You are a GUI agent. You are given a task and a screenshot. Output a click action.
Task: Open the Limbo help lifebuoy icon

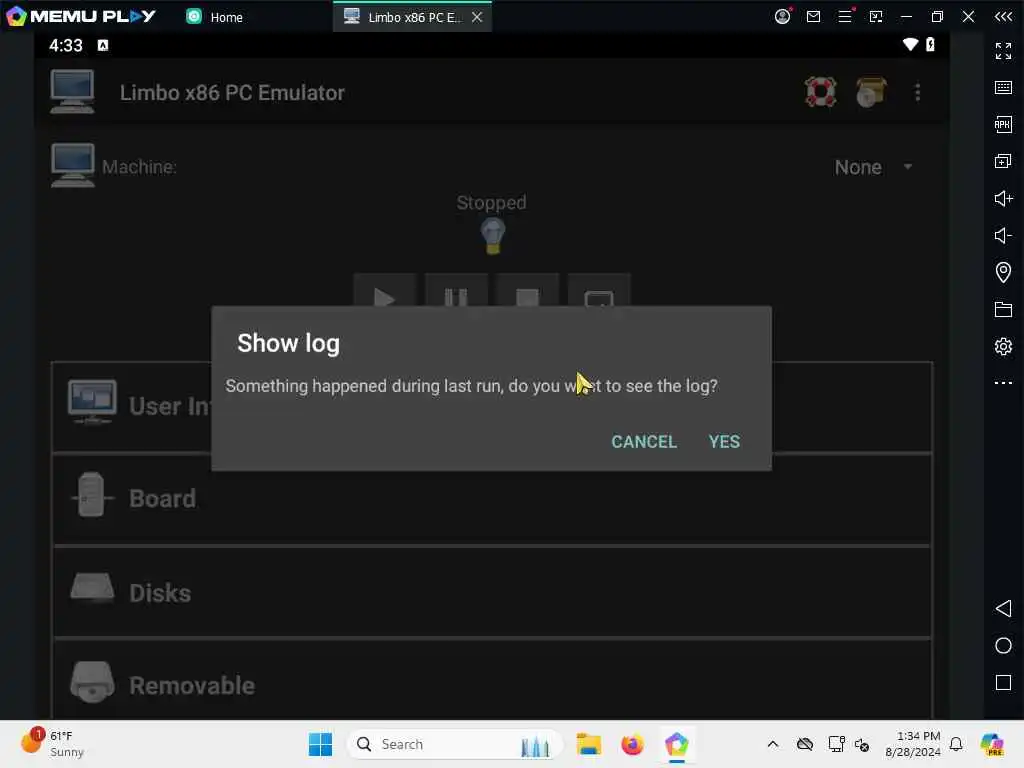821,92
